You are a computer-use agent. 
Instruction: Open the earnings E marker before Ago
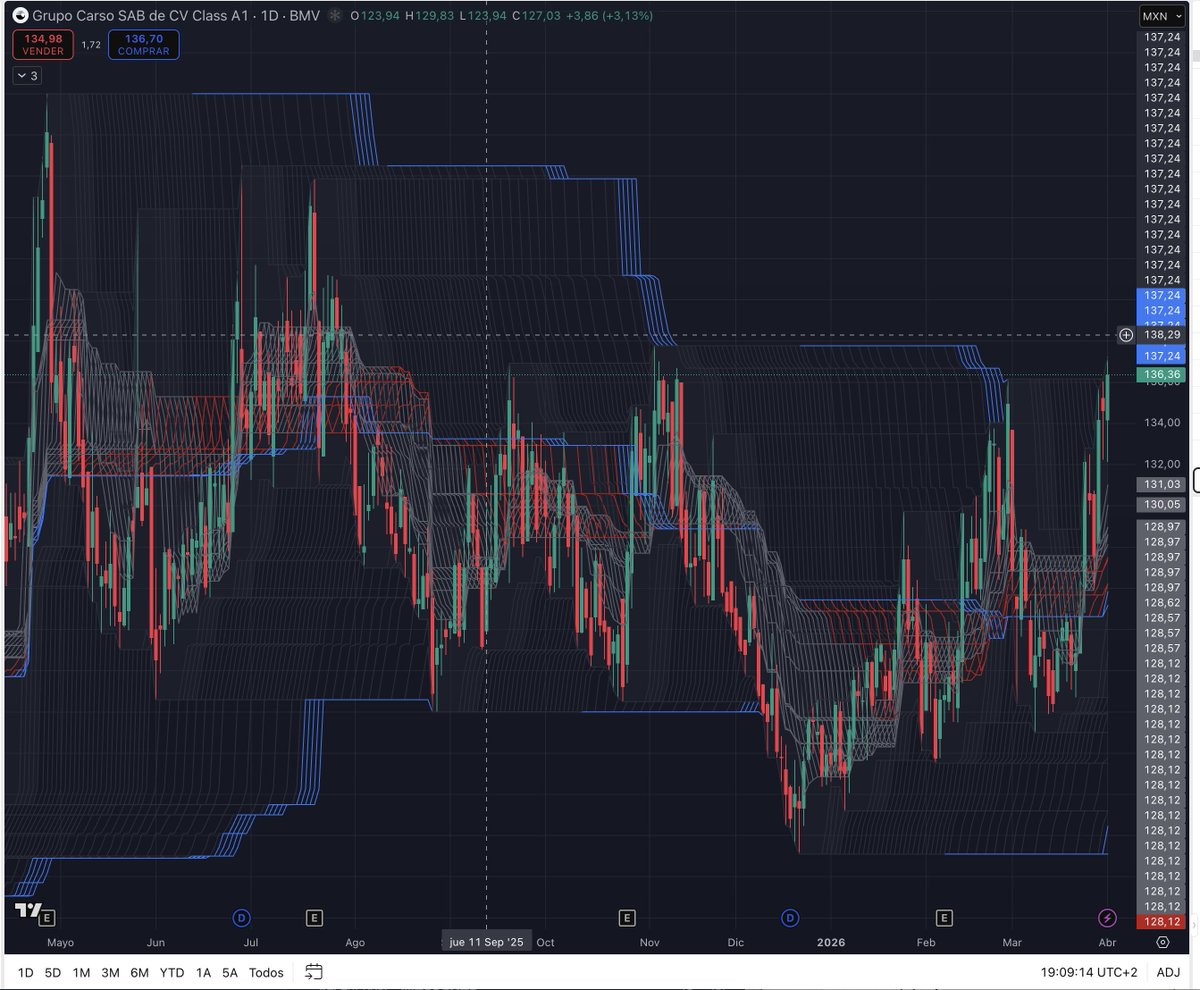314,917
